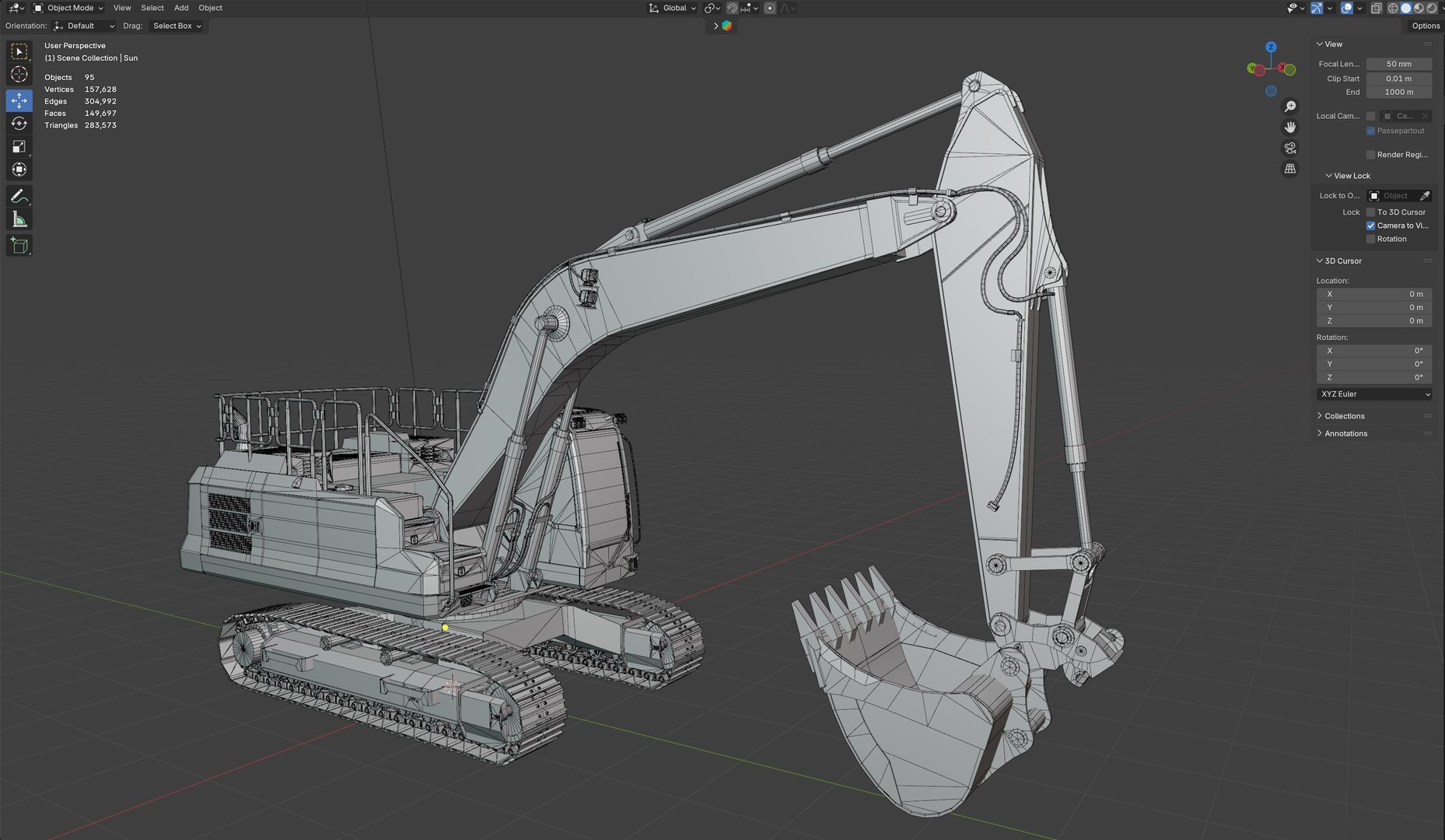Enable the Render Region checkbox

pos(1370,155)
